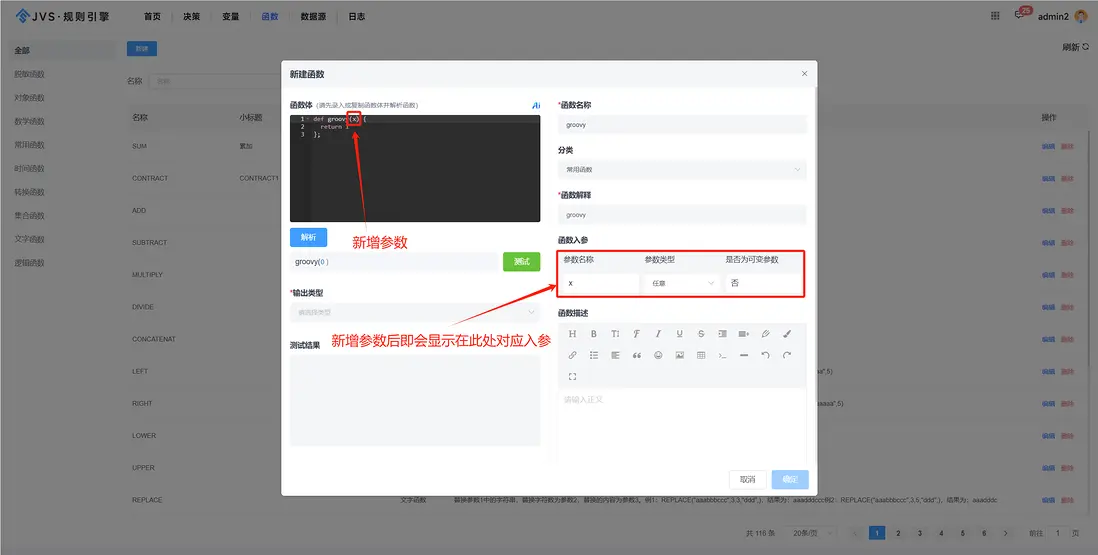The width and height of the screenshot is (1098, 555).
Task: Toggle strikethrough formatting in editor toolbar
Action: (701, 334)
